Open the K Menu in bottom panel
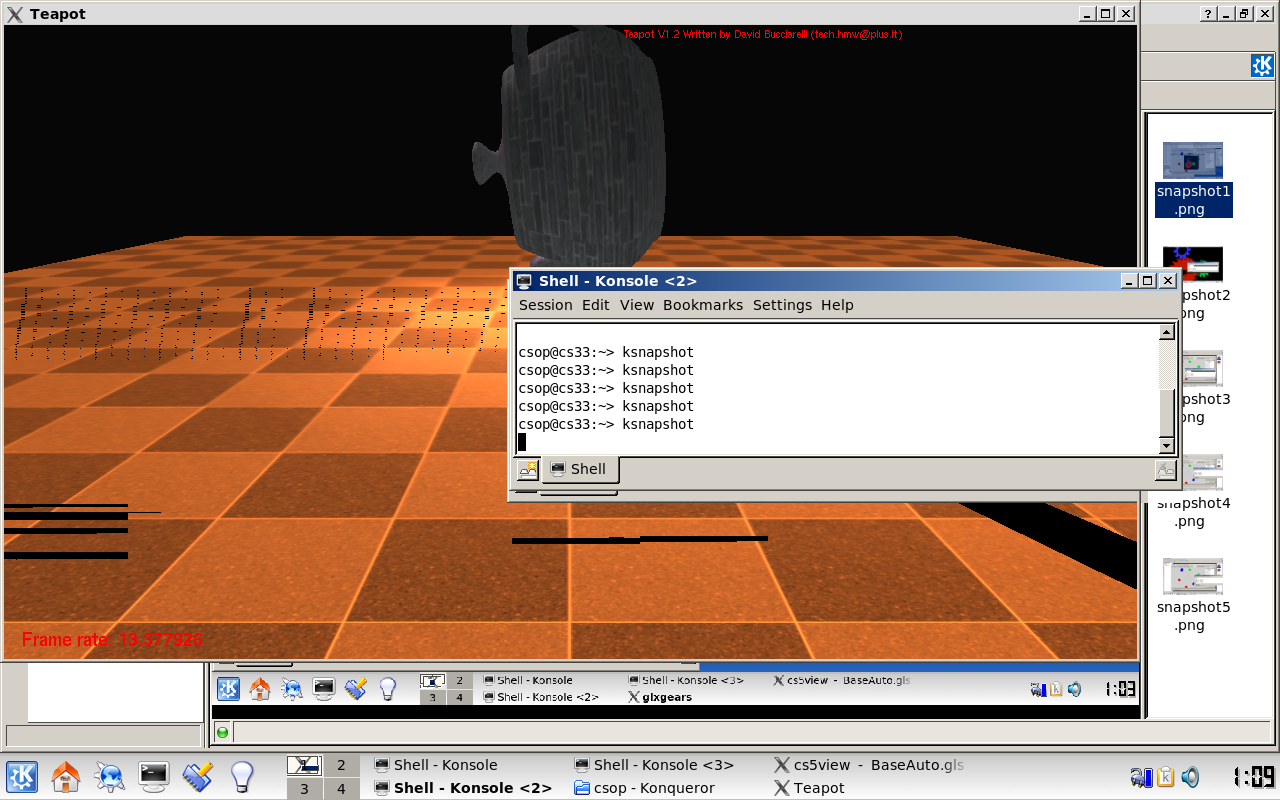 pos(22,776)
